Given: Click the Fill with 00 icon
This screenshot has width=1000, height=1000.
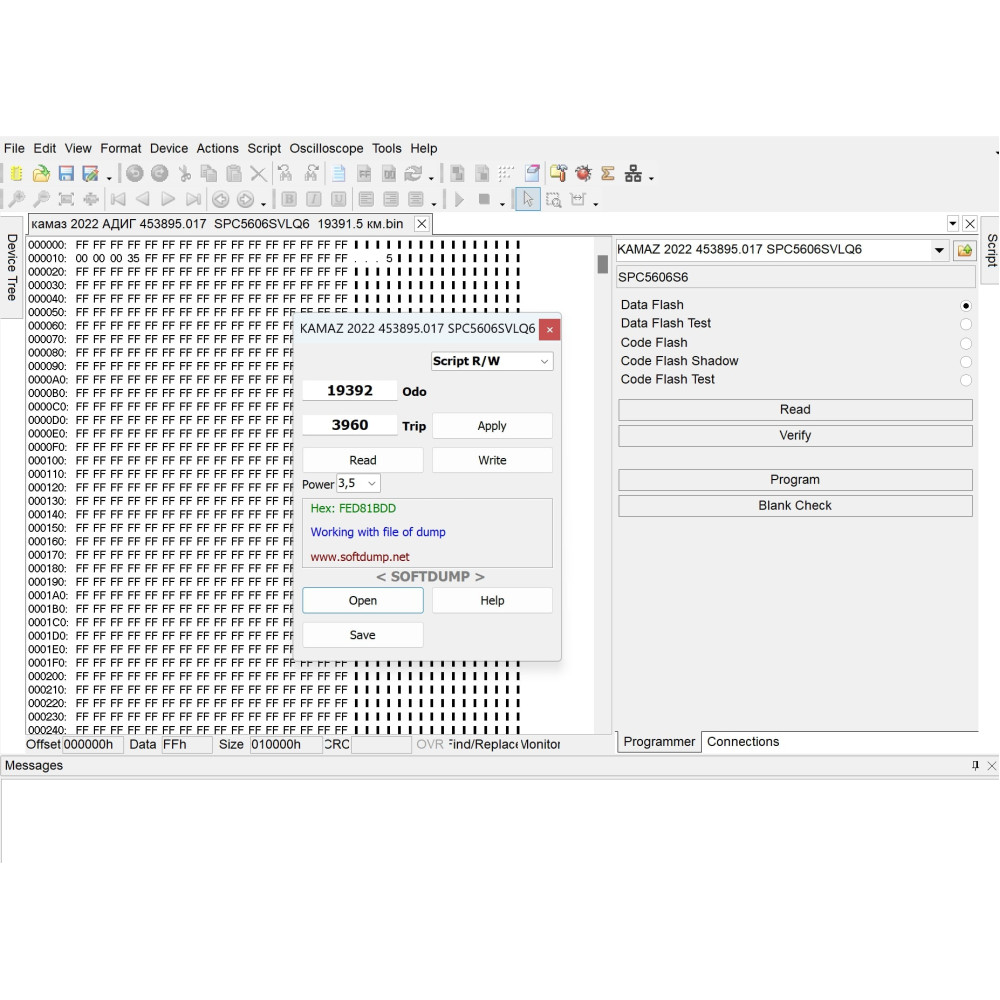Looking at the screenshot, I should point(389,173).
